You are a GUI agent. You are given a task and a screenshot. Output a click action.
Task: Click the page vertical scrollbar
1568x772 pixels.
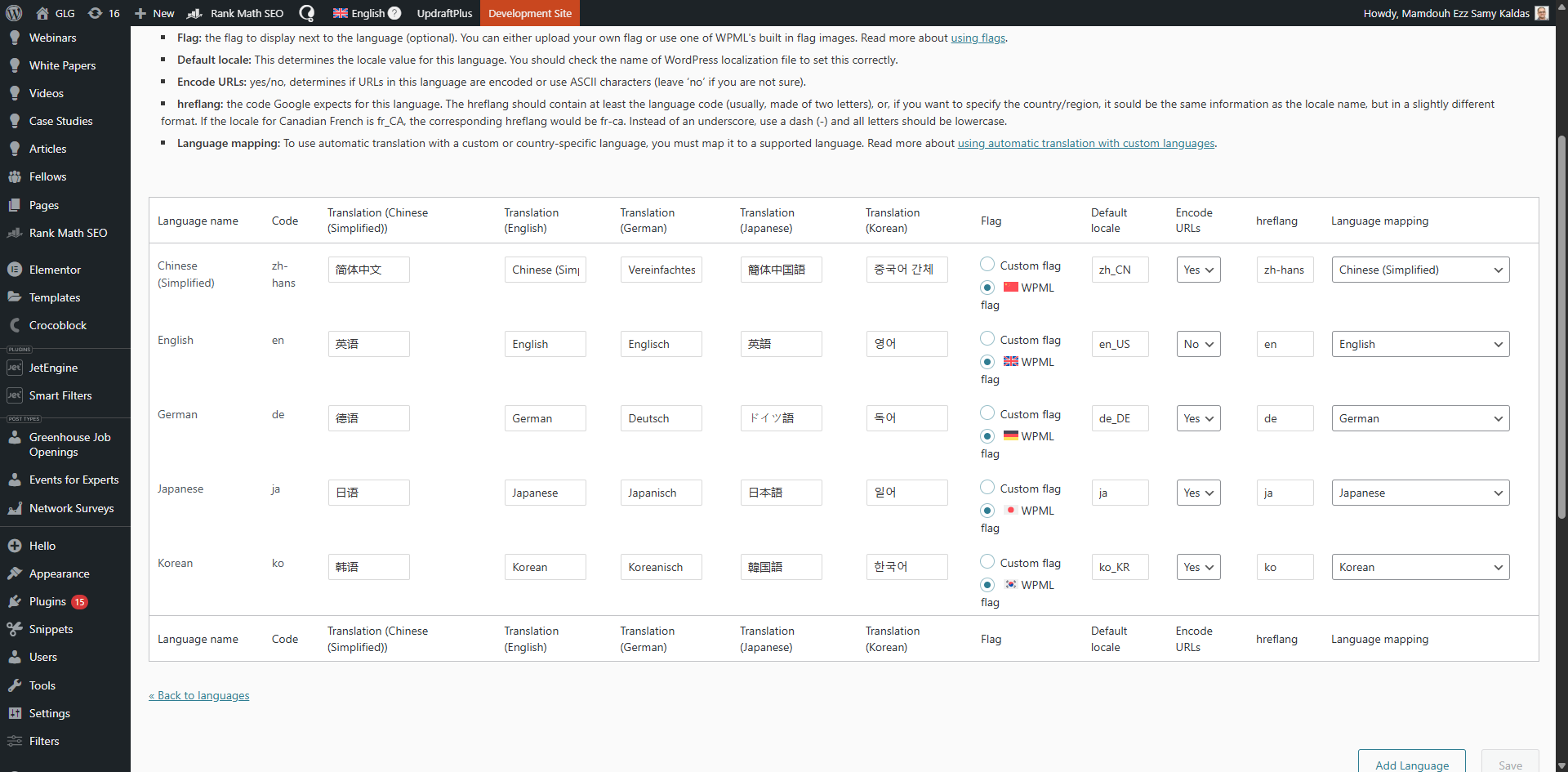point(1561,327)
